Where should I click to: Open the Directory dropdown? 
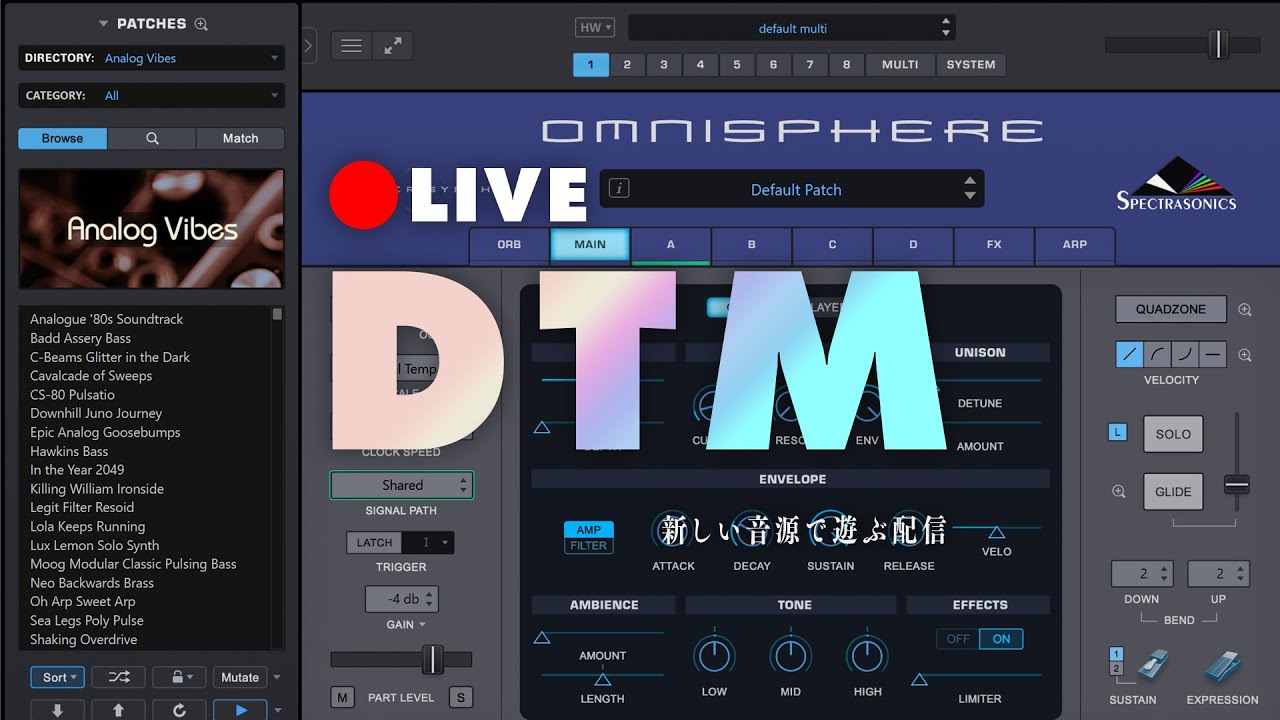151,58
